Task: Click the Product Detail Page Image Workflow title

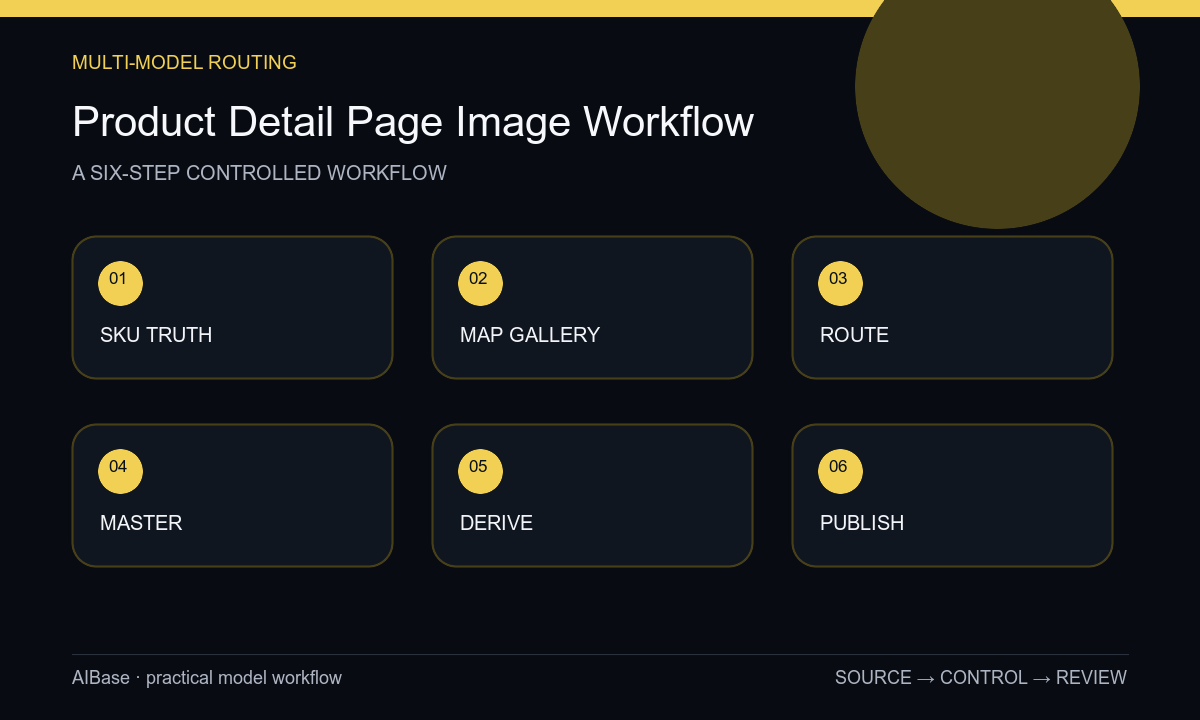Action: [x=413, y=122]
